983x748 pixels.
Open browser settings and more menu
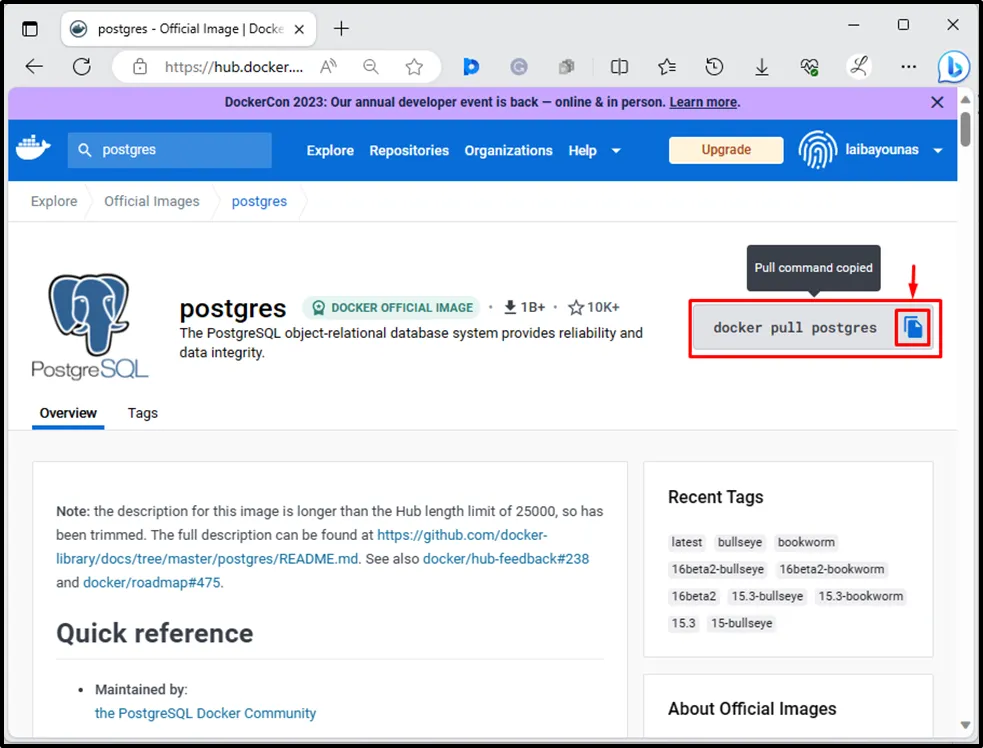pos(908,67)
